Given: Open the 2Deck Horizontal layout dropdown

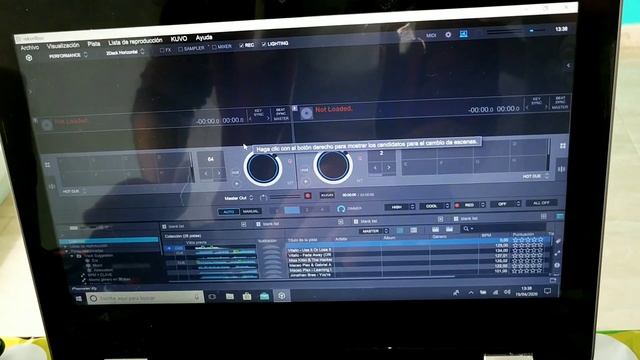Looking at the screenshot, I should click(x=125, y=53).
